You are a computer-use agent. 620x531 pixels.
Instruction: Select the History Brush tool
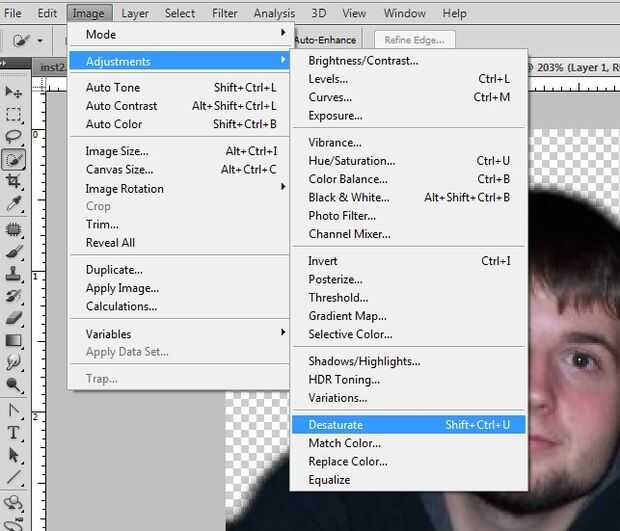pos(13,296)
